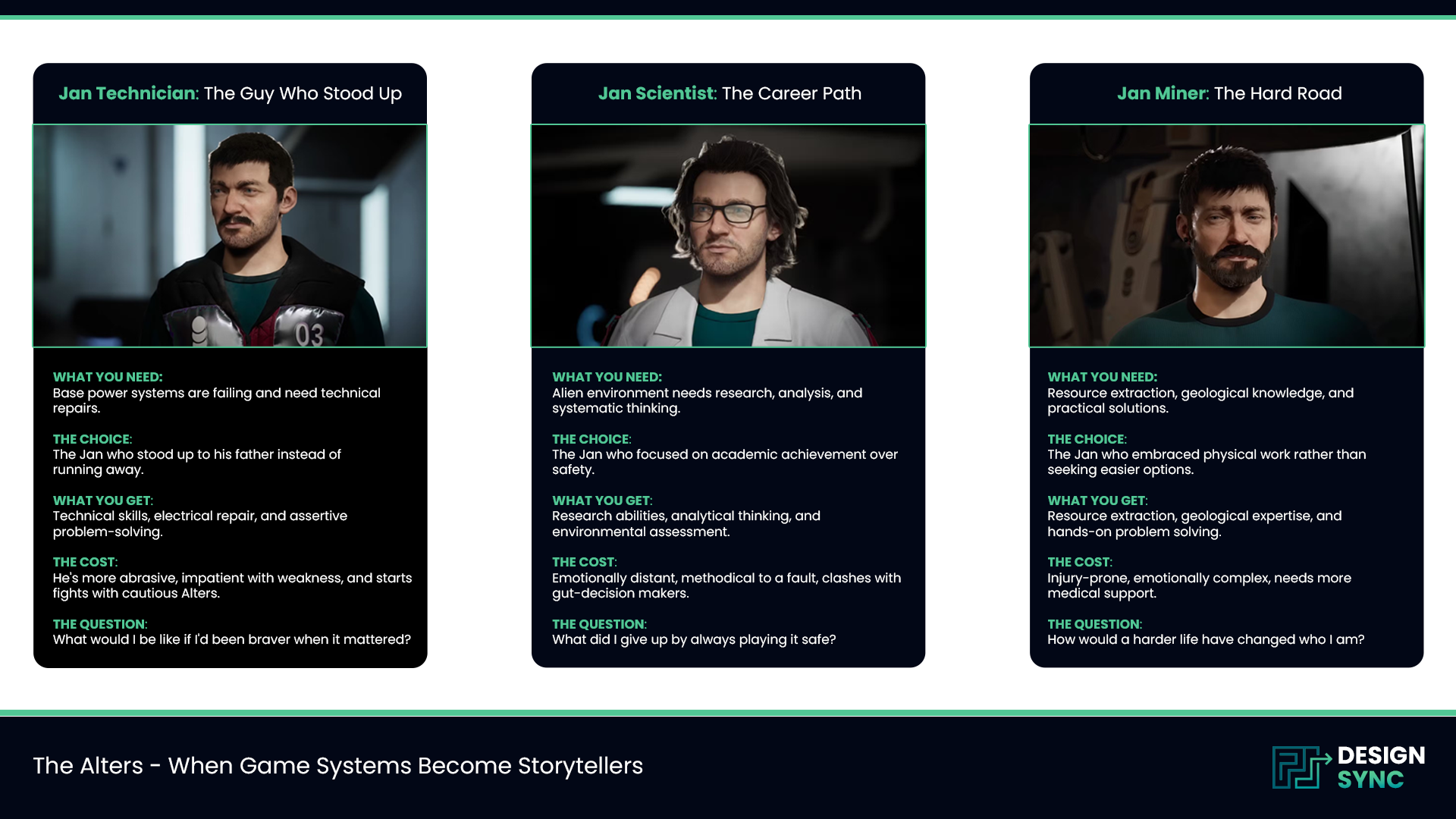Open the Jan Scientist portrait image
Viewport: 1456px width, 819px height.
[728, 235]
